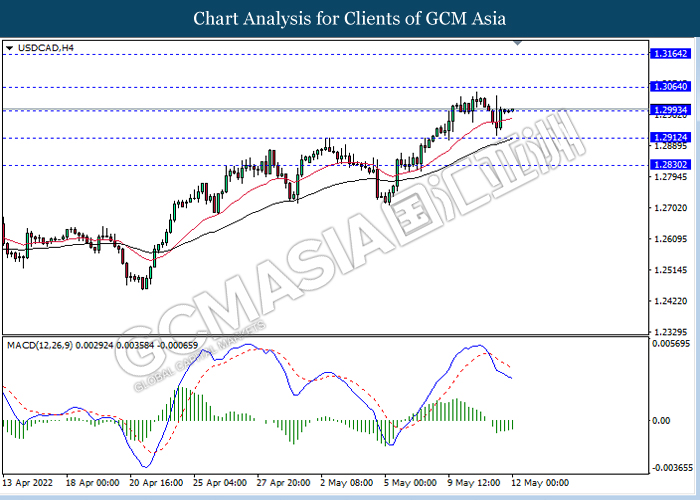Screen dimensions: 700x500
Task: Click the 1.27945 price axis value
Action: (671, 177)
